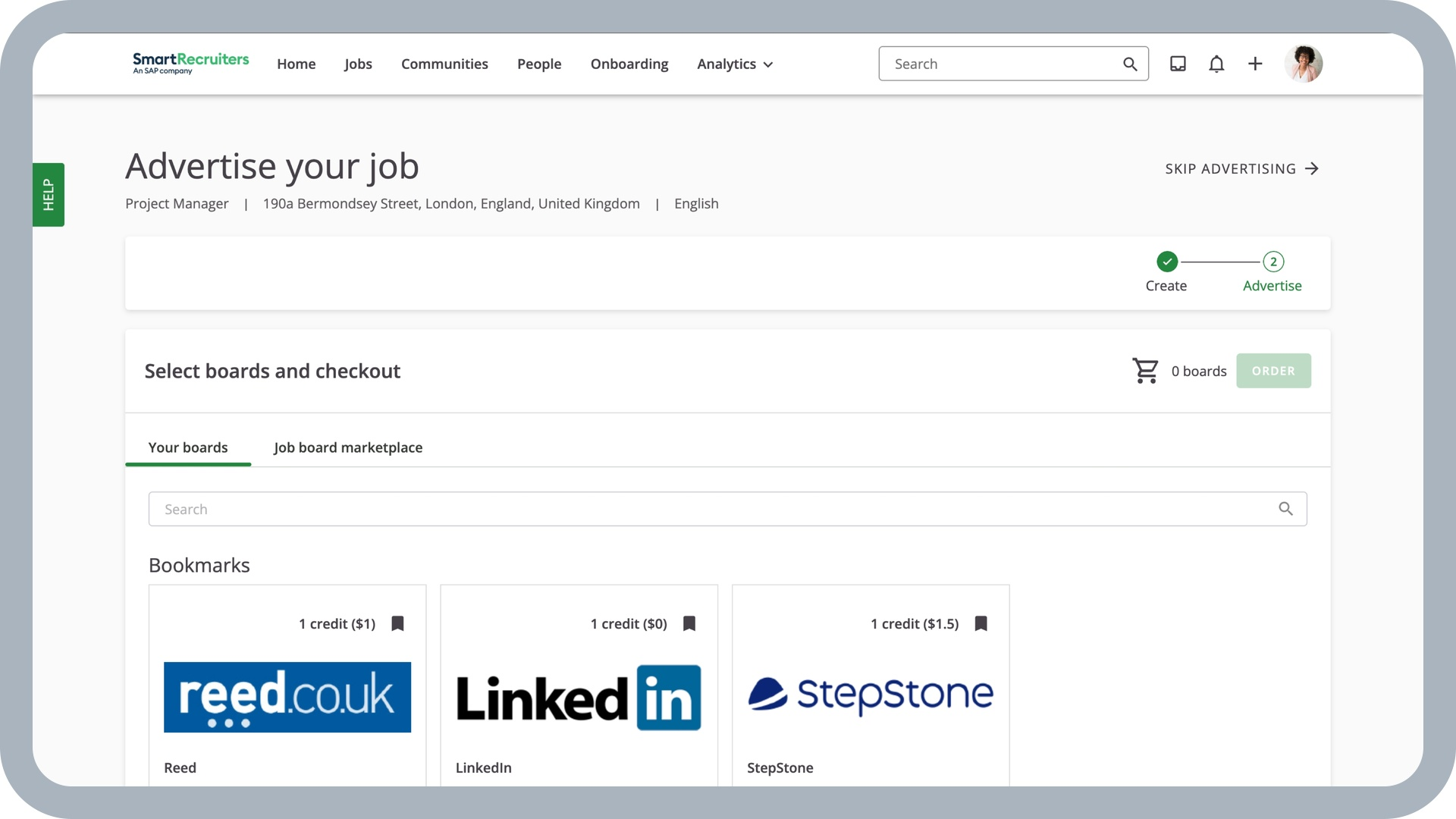Click the Reed board name
Screen dimensions: 1456x819
180,767
